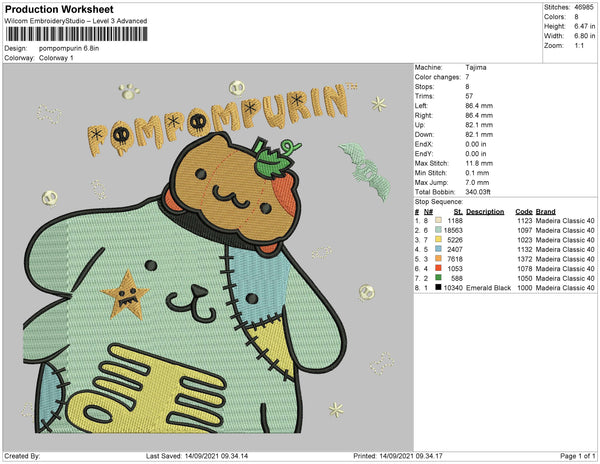The height and width of the screenshot is (464, 600).
Task: Click the Left value '86.4 mm'
Action: [x=479, y=106]
